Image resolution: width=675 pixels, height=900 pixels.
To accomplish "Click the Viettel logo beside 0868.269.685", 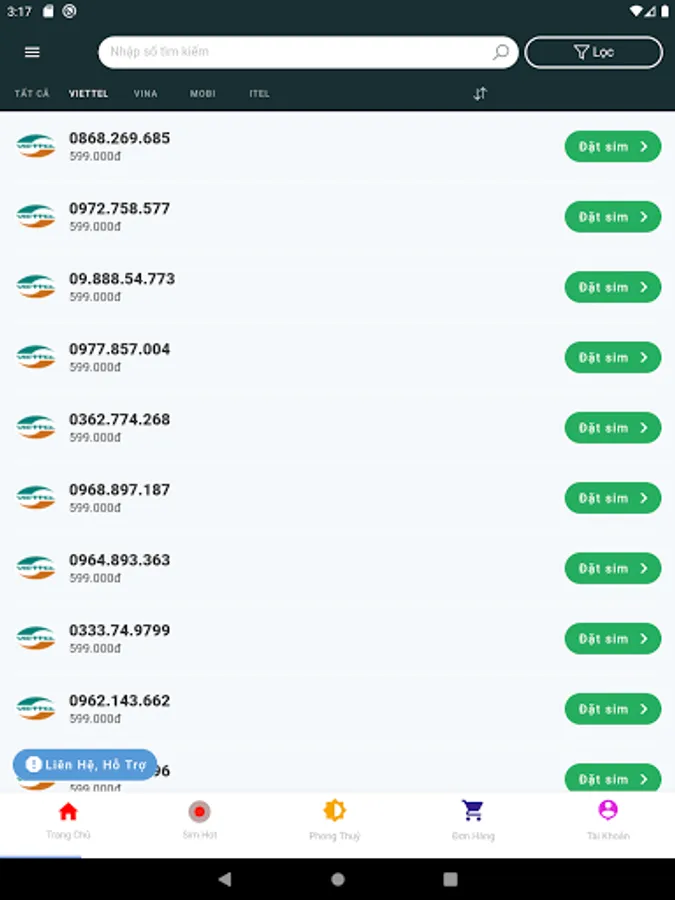I will point(36,146).
